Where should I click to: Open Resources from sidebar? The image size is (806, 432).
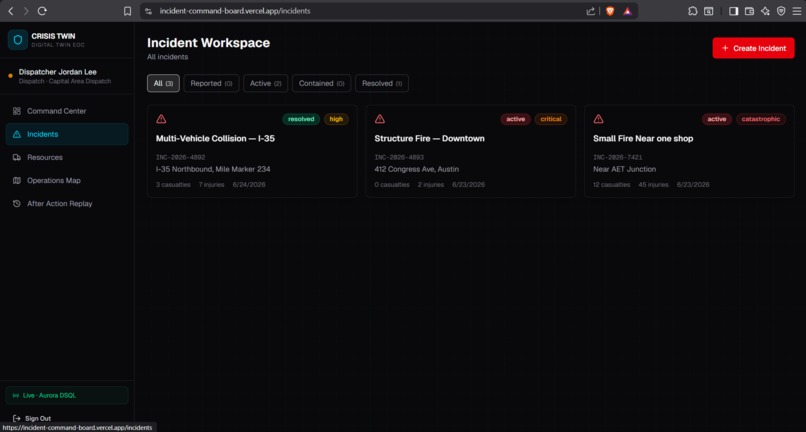(67, 157)
